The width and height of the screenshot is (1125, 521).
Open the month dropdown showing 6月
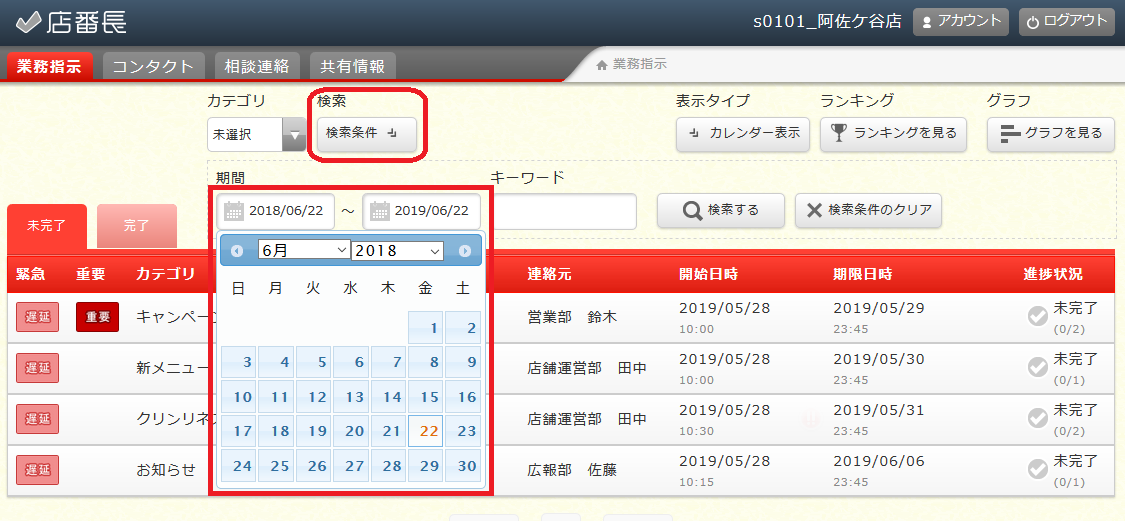tap(303, 250)
